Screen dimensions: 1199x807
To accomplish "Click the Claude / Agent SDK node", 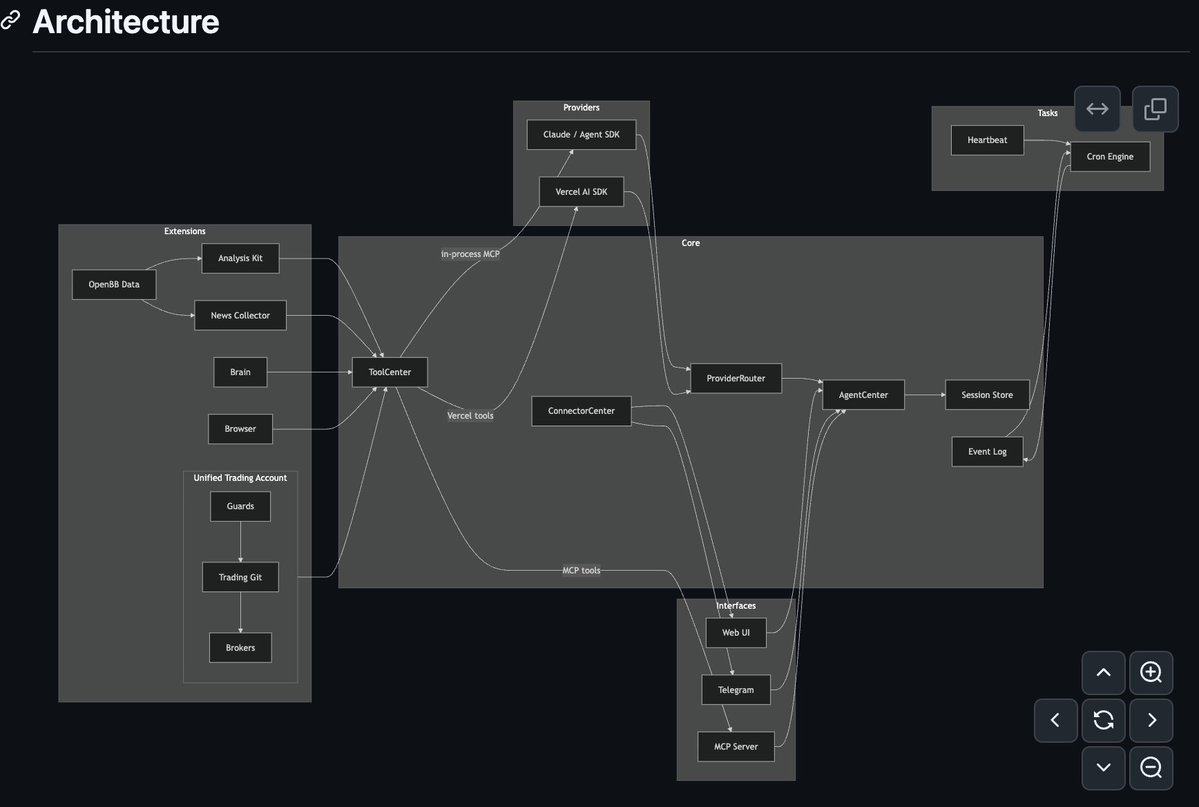I will click(581, 135).
